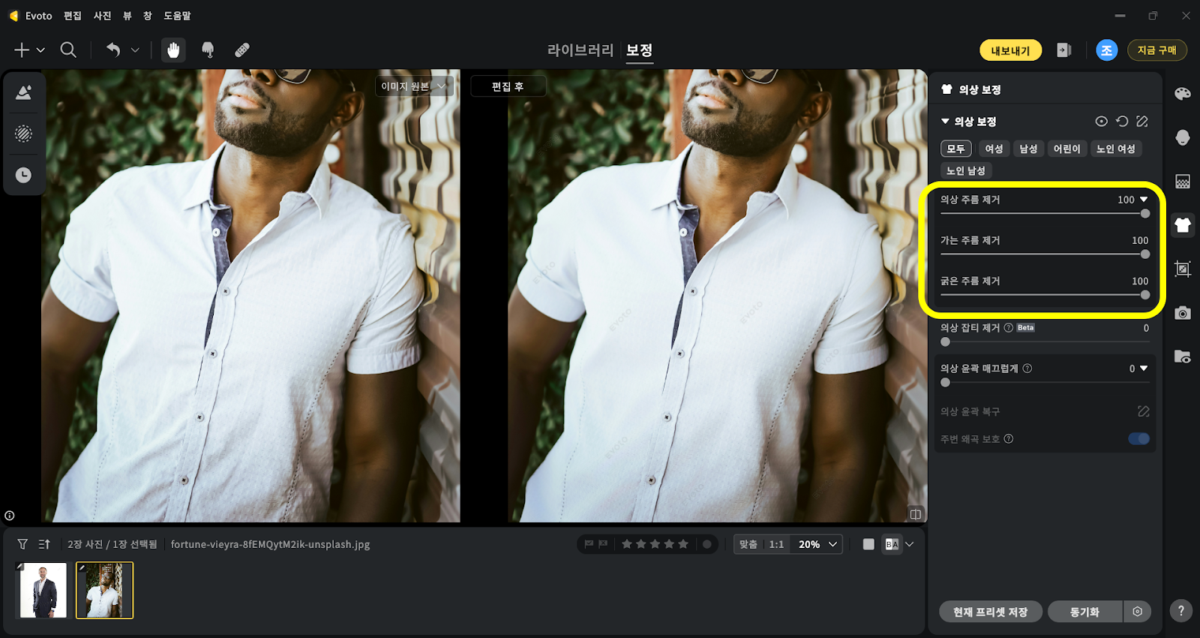The height and width of the screenshot is (638, 1200).
Task: Collapse the 의상 보정 section triangle
Action: click(946, 121)
